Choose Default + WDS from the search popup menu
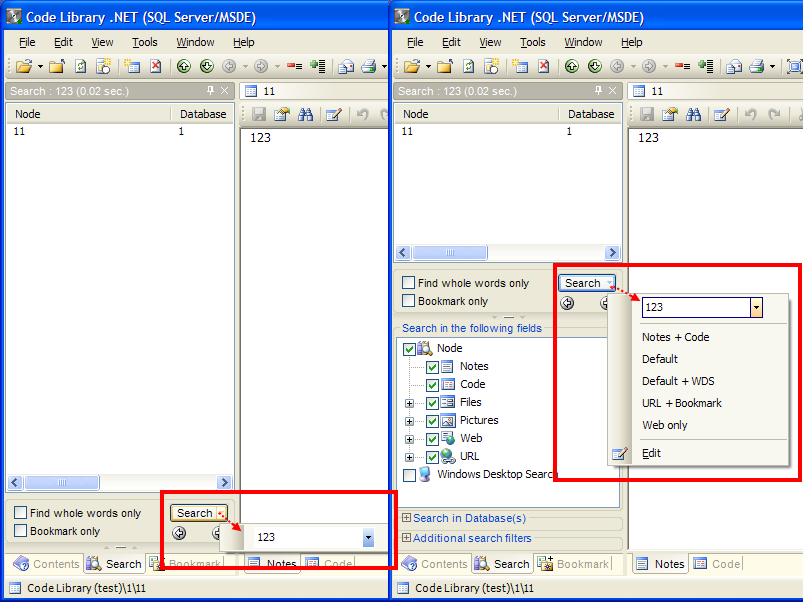This screenshot has width=803, height=602. coord(678,381)
